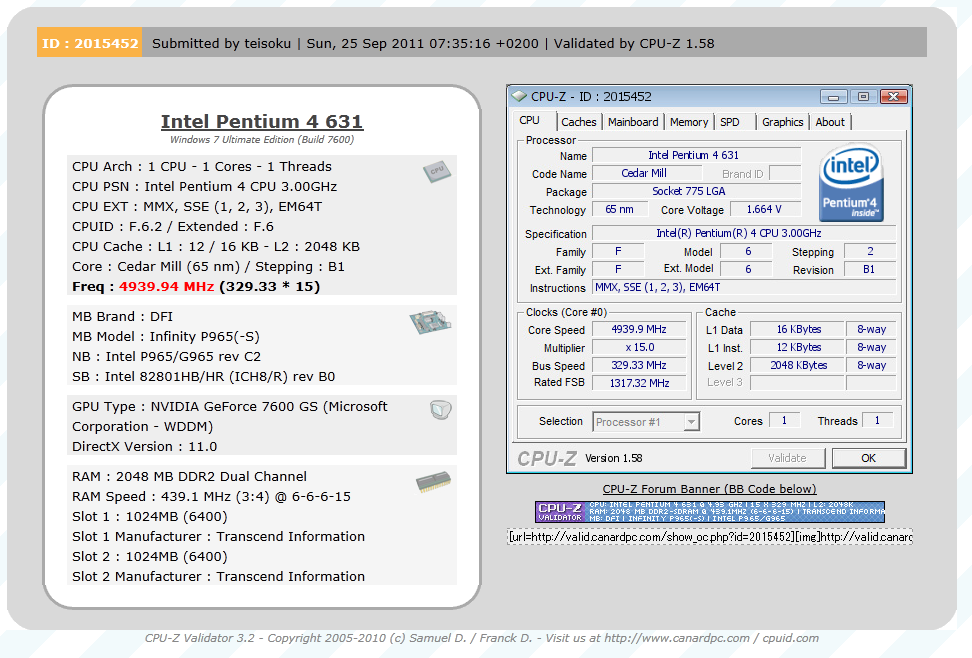Click the Instructions field MMX, SSE, EM64T
Image resolution: width=972 pixels, height=658 pixels.
744,287
